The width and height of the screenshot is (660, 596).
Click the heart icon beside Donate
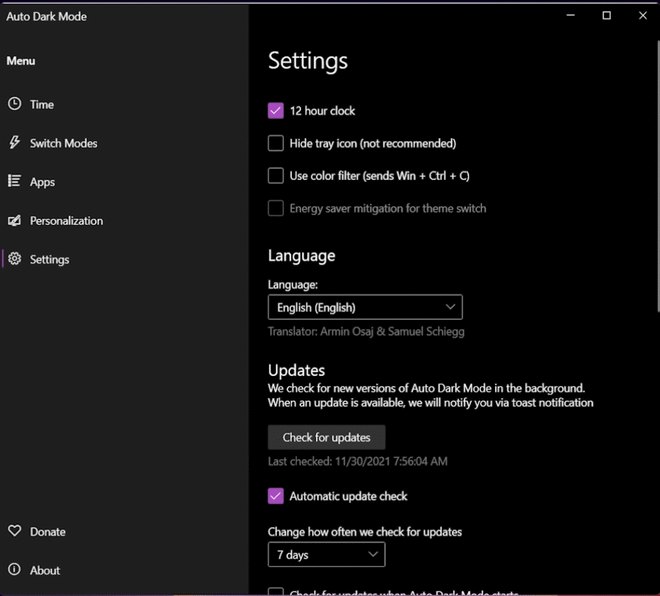click(14, 531)
